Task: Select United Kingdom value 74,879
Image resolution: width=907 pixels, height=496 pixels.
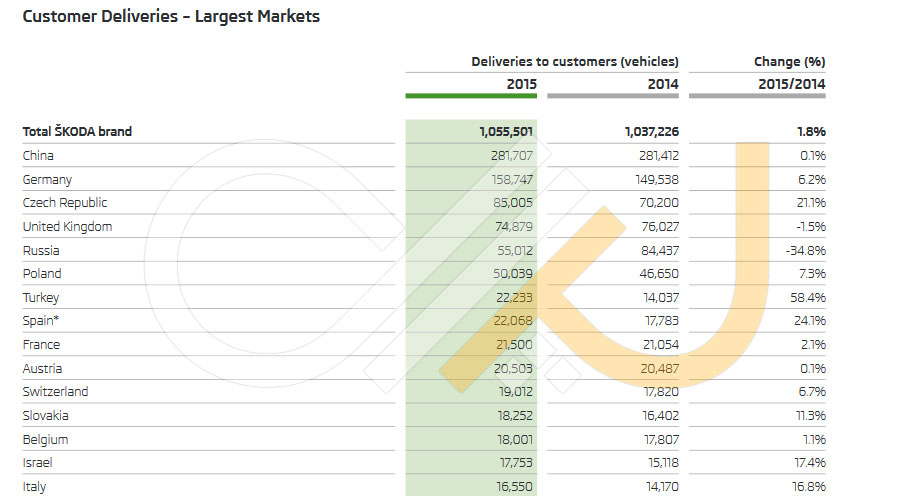Action: click(514, 226)
